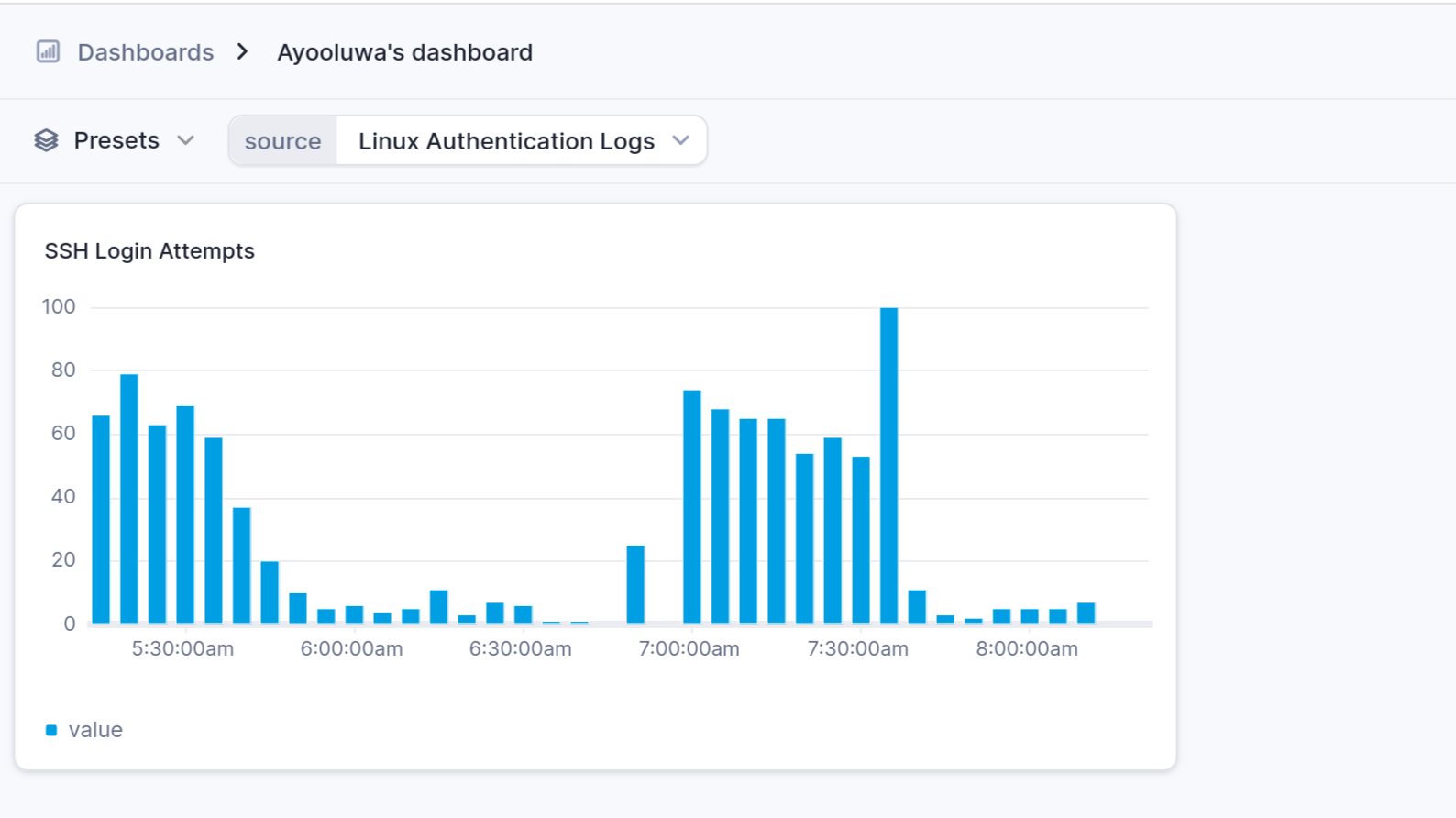
Task: Click the SSH Login Attempts chart title
Action: (x=149, y=250)
